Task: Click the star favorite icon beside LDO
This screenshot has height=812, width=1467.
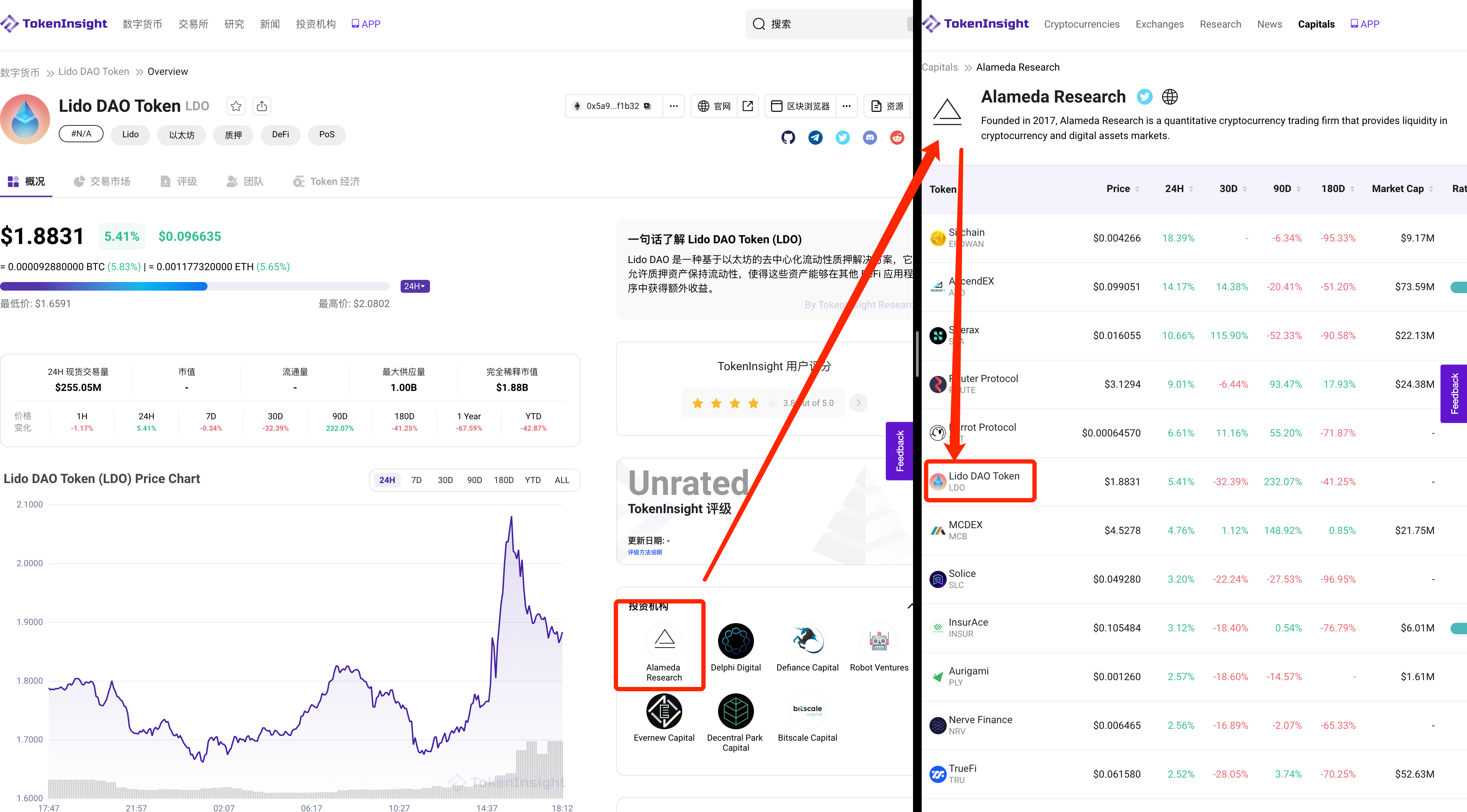Action: coord(236,106)
